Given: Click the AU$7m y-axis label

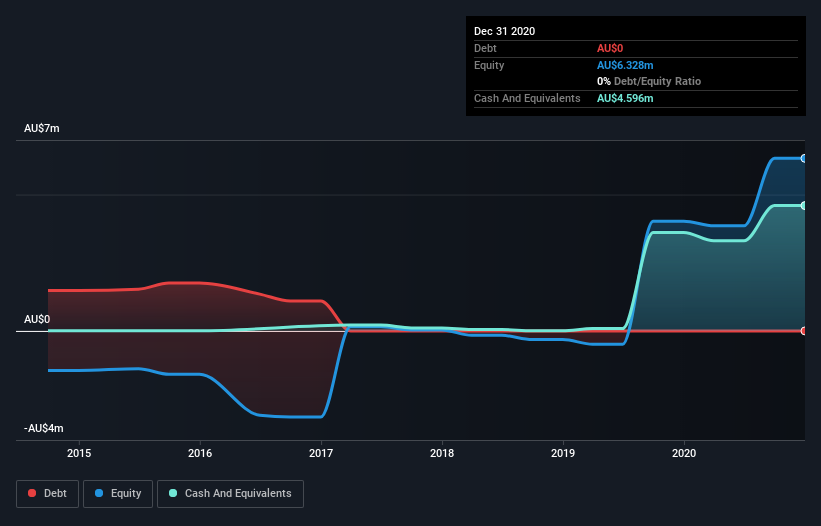Looking at the screenshot, I should [42, 128].
